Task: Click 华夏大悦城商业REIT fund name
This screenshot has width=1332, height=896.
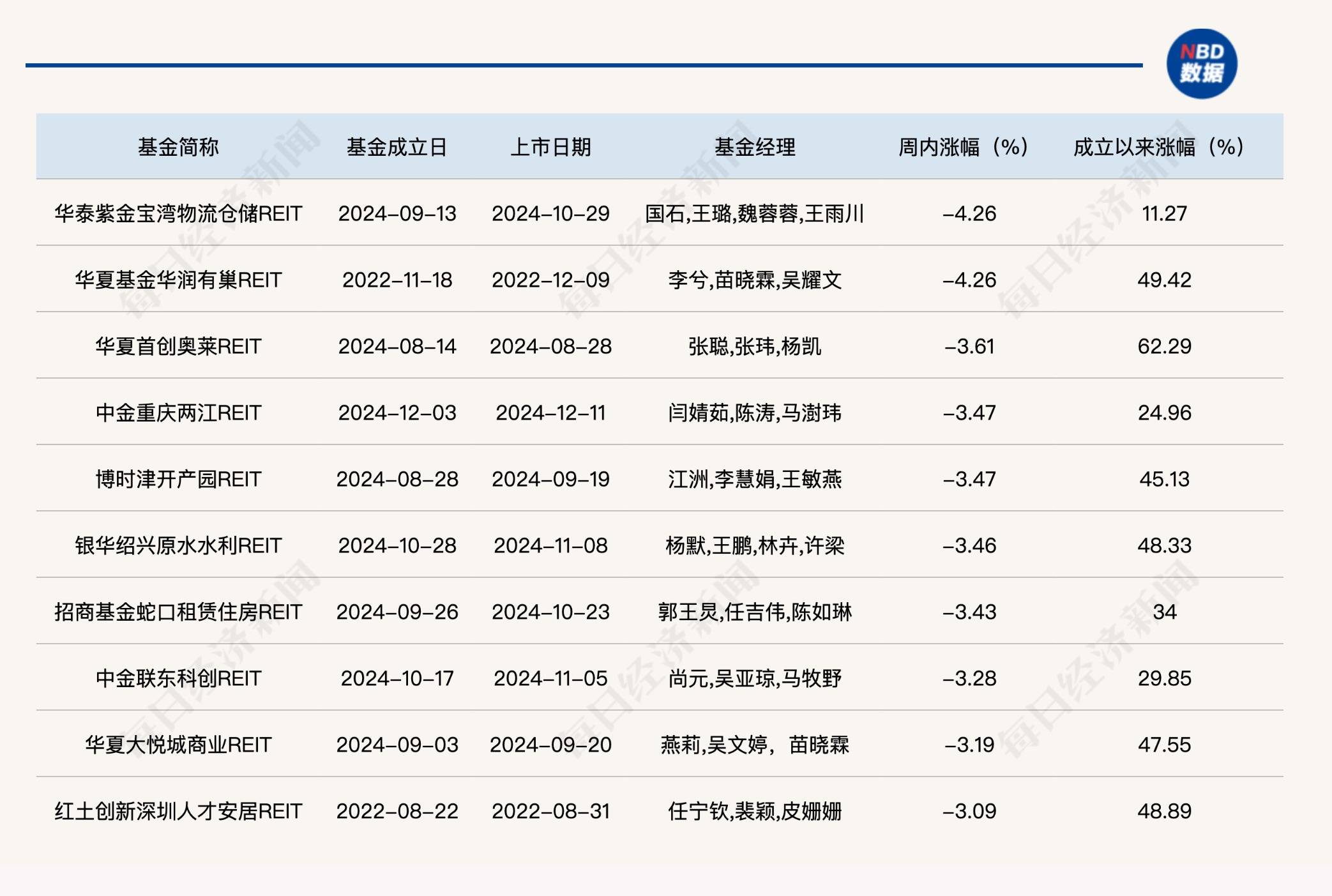Action: point(178,745)
